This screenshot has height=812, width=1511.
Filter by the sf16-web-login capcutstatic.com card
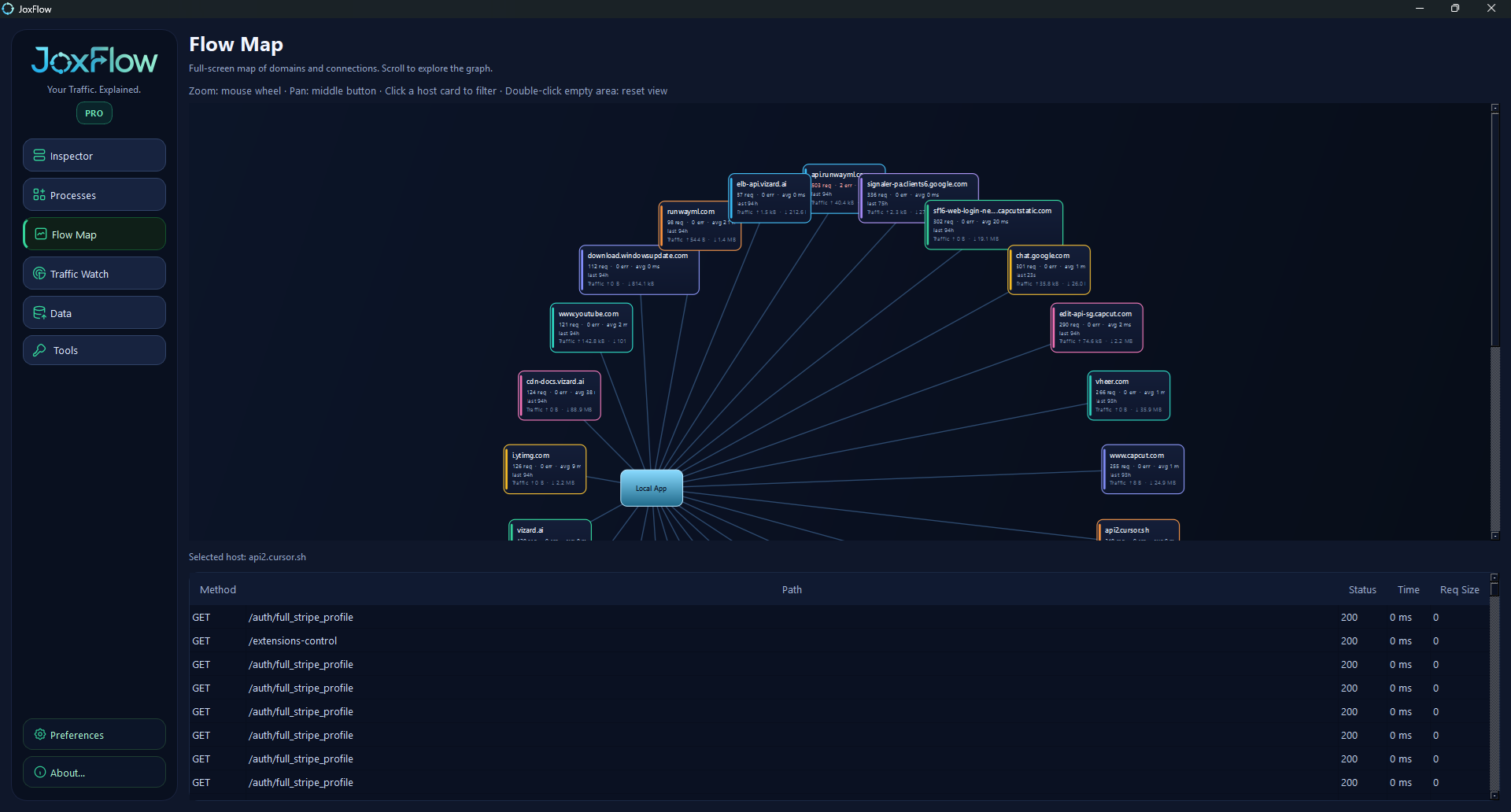(994, 224)
